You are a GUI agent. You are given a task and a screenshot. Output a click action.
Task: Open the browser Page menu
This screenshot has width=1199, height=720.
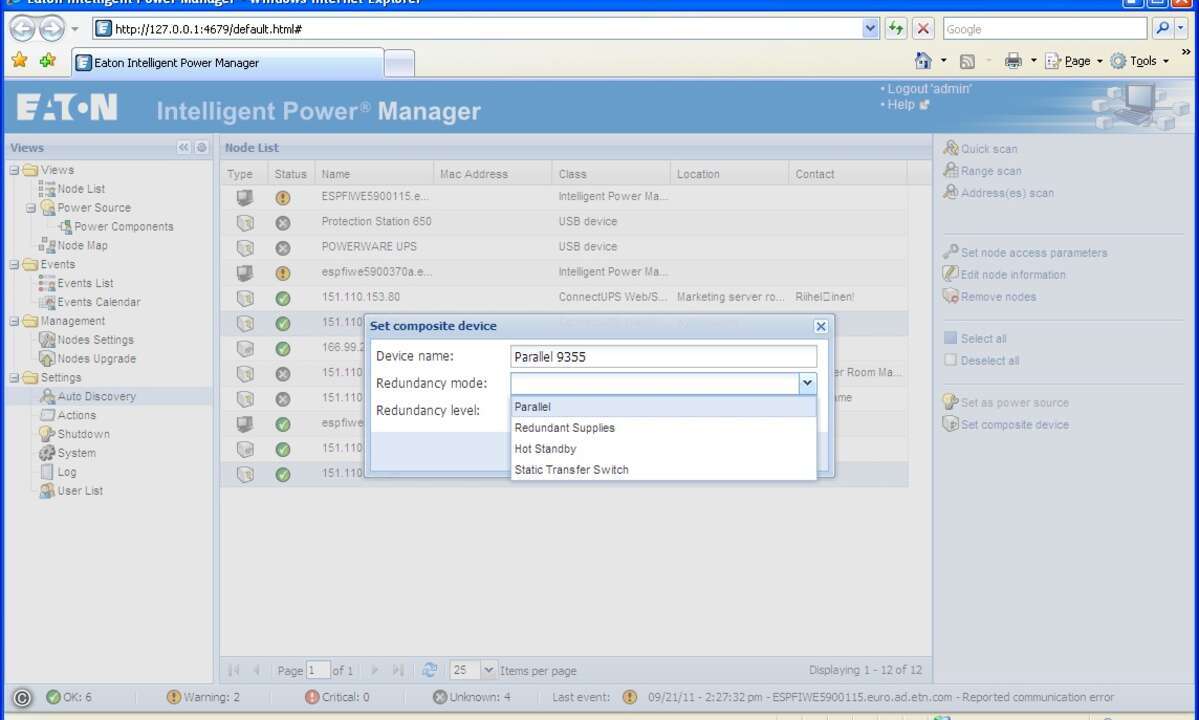click(x=1074, y=61)
